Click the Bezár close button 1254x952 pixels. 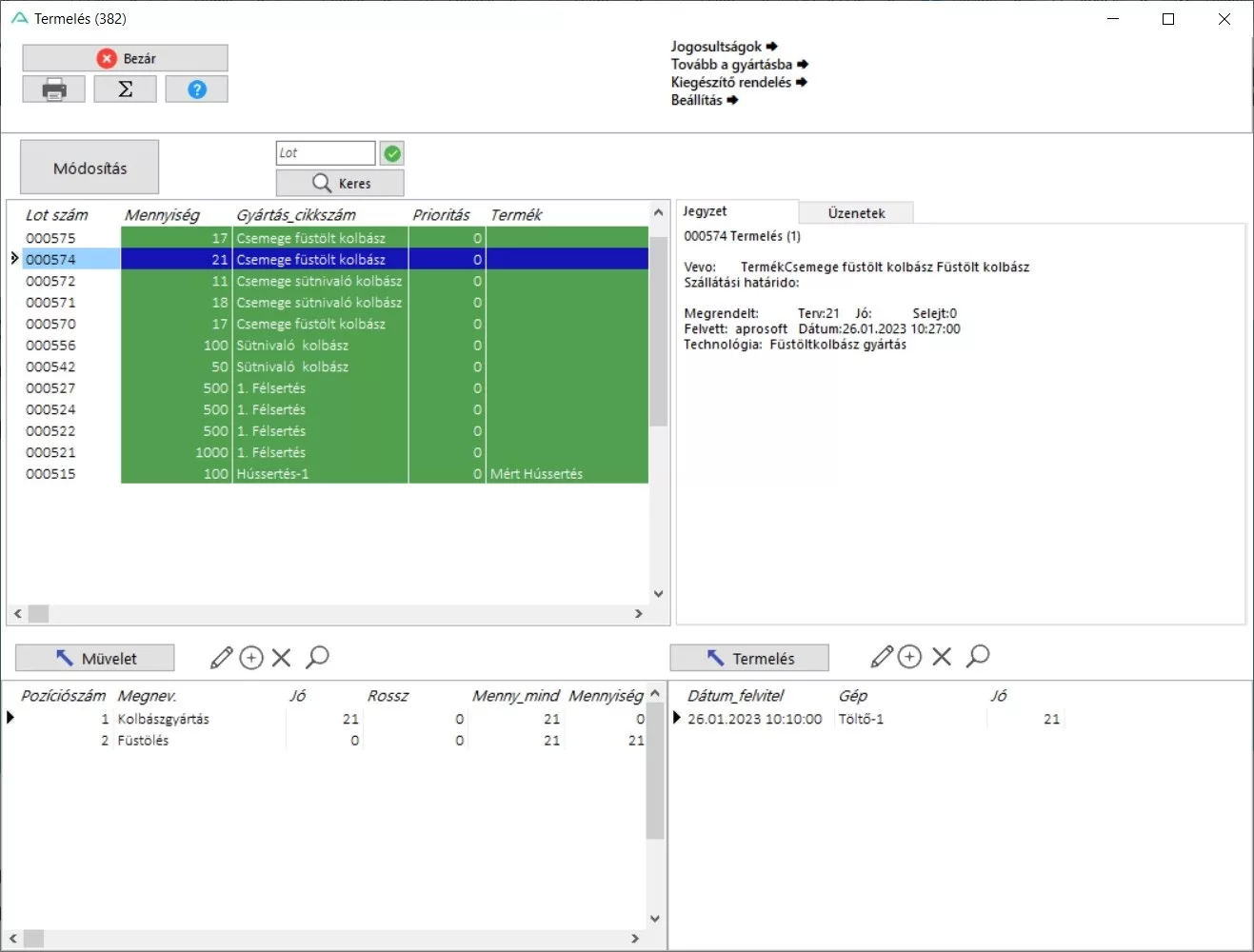(x=125, y=58)
